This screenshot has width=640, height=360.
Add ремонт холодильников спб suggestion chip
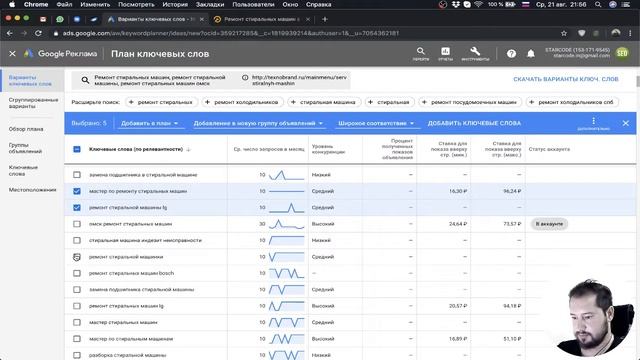tap(572, 102)
